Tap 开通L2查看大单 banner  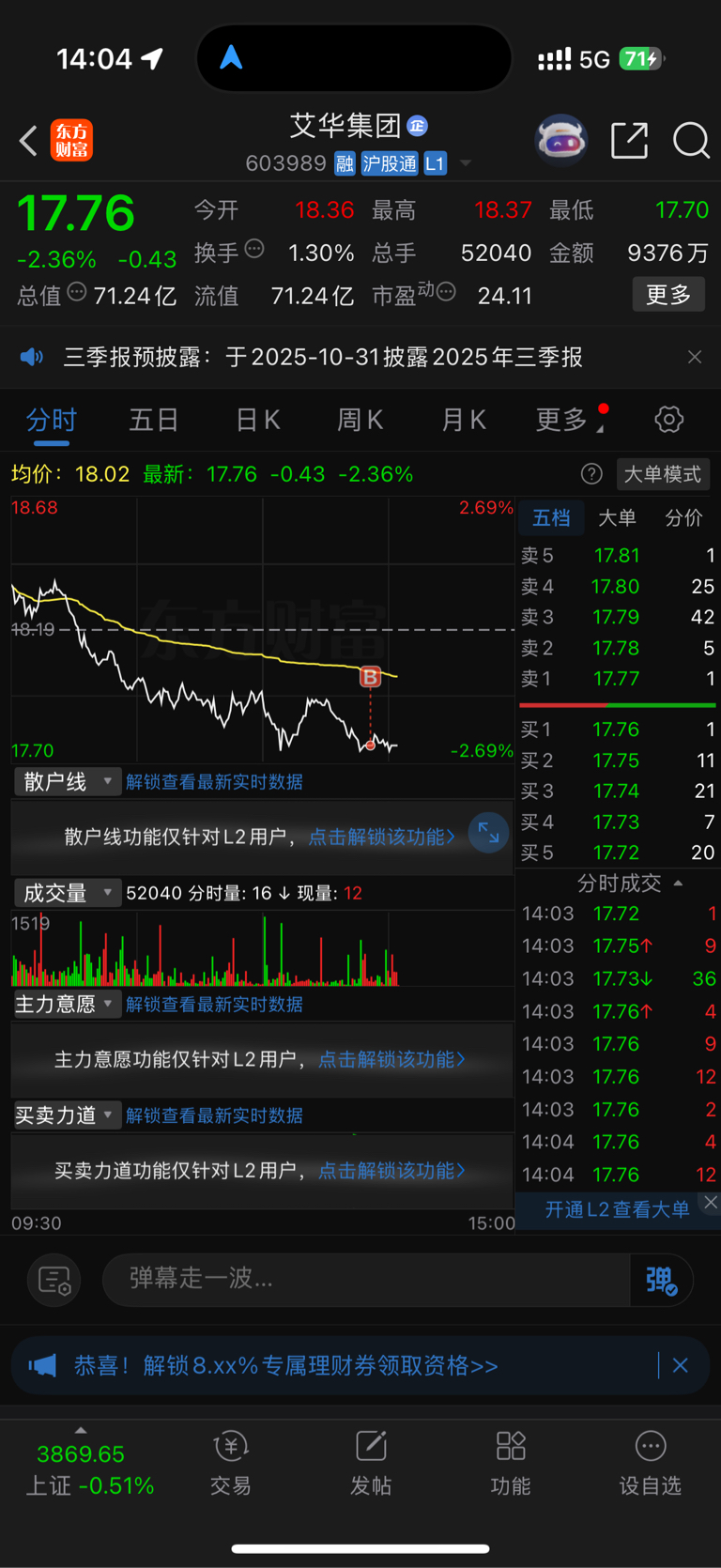pyautogui.click(x=617, y=1209)
